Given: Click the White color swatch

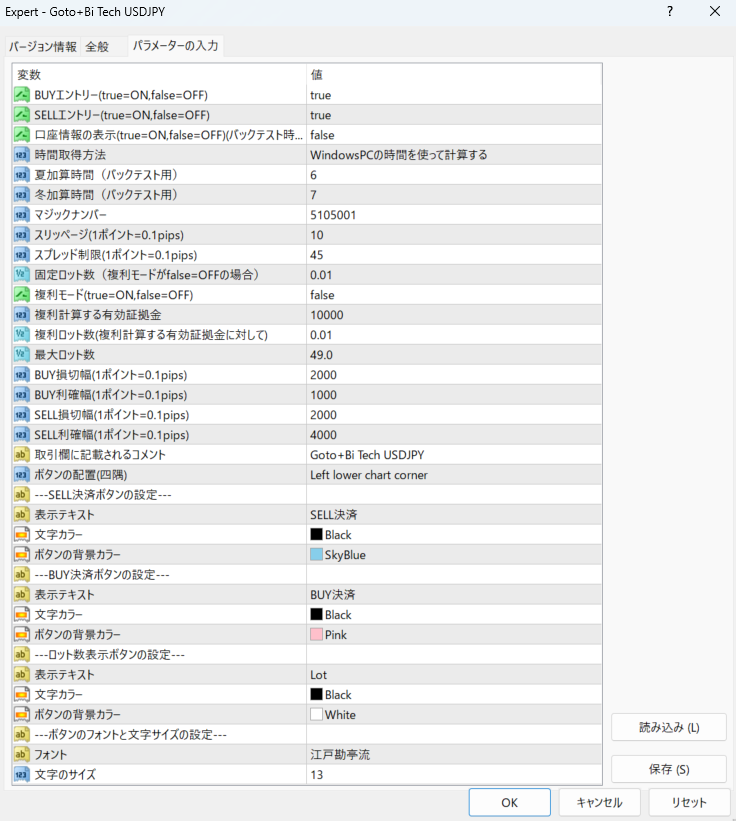Looking at the screenshot, I should pos(316,714).
